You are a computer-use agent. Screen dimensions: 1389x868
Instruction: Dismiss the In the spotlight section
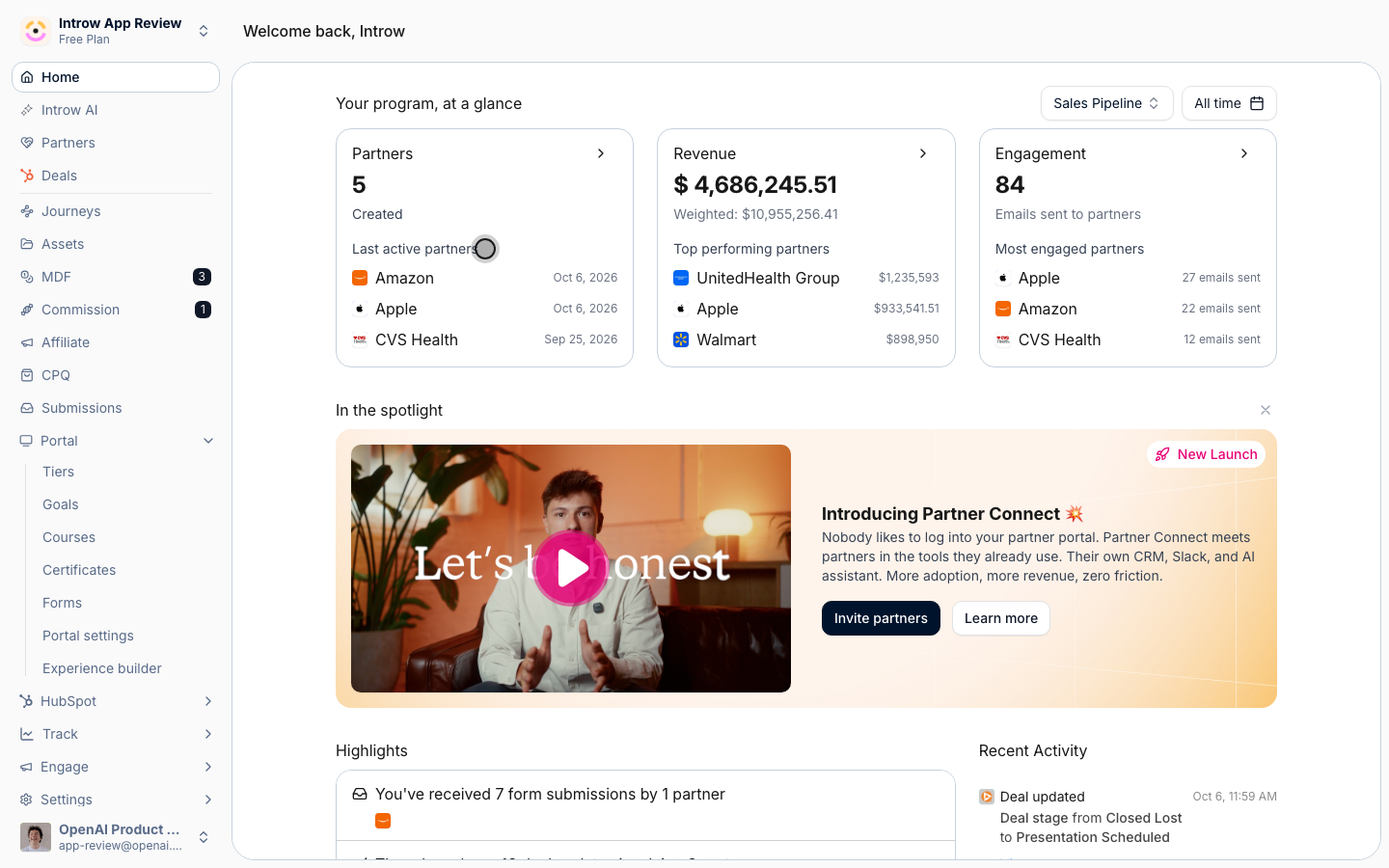(x=1266, y=410)
